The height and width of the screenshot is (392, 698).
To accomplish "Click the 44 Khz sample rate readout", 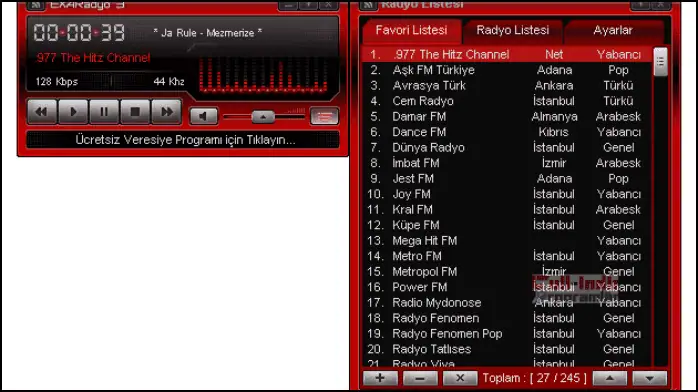I will [169, 81].
